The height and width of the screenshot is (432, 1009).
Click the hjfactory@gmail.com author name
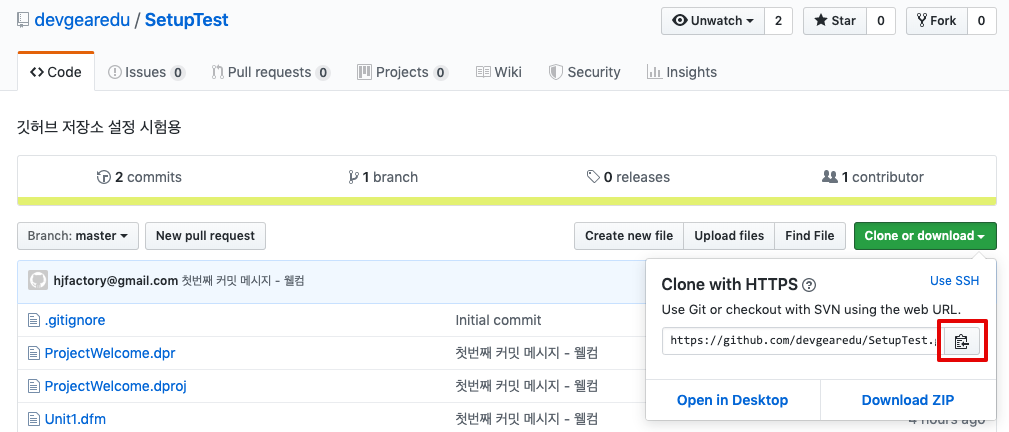(115, 281)
